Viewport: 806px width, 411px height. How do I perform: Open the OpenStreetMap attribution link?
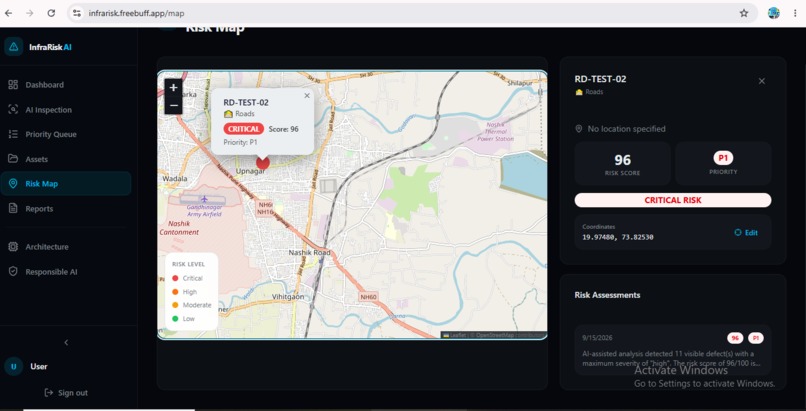click(x=494, y=335)
